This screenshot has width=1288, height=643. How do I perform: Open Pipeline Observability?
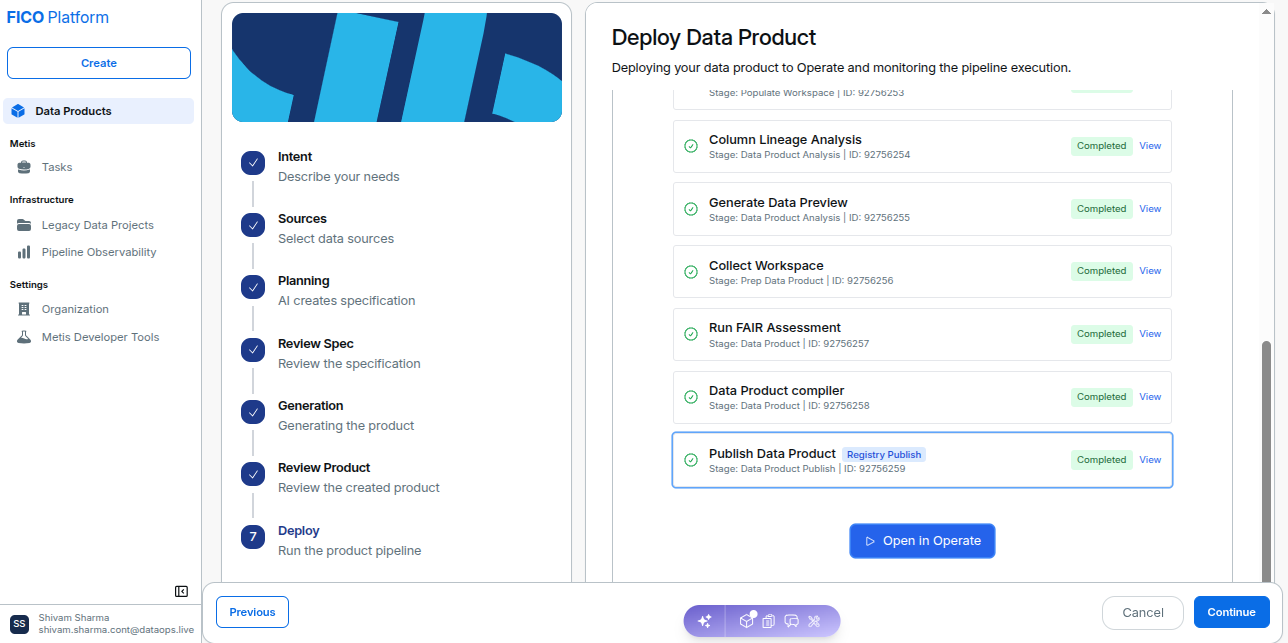[x=99, y=252]
